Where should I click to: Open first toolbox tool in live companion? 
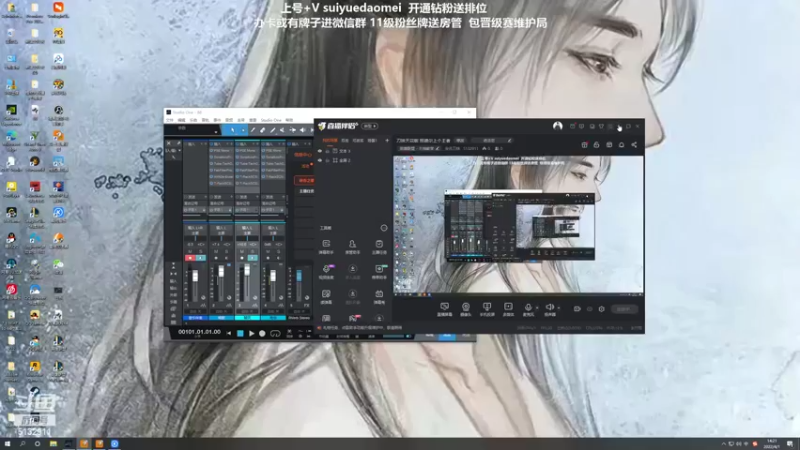tap(326, 246)
